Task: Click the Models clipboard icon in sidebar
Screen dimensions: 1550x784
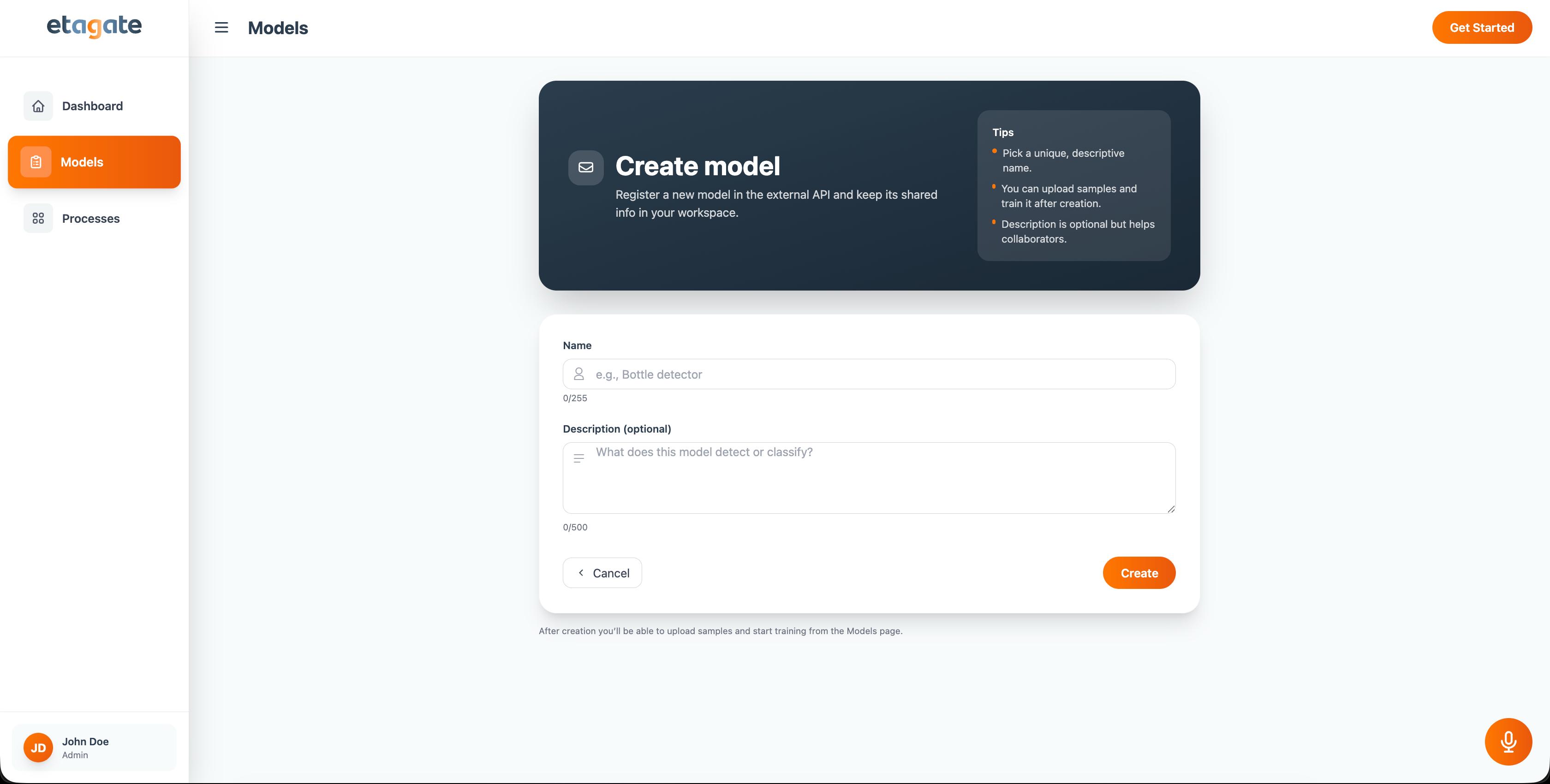Action: tap(36, 162)
